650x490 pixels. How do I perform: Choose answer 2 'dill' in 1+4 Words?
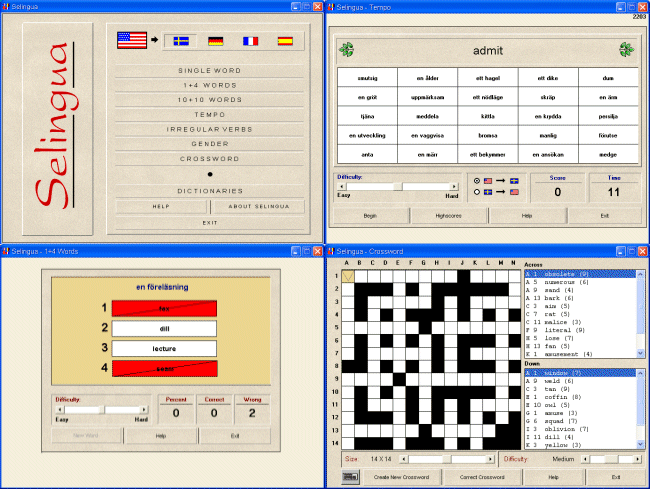point(164,329)
